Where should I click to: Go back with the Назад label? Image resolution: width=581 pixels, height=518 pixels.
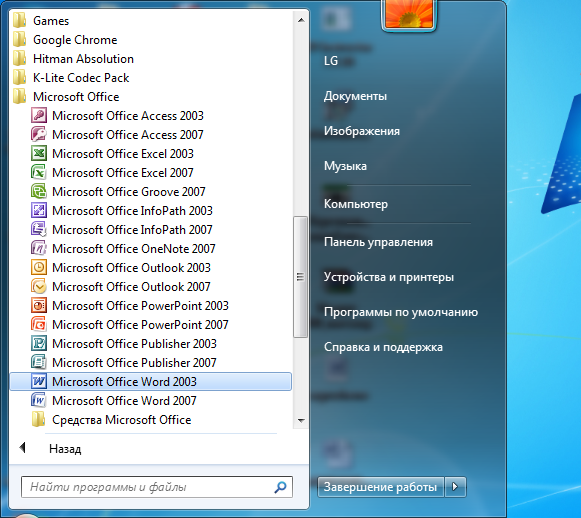[x=65, y=449]
